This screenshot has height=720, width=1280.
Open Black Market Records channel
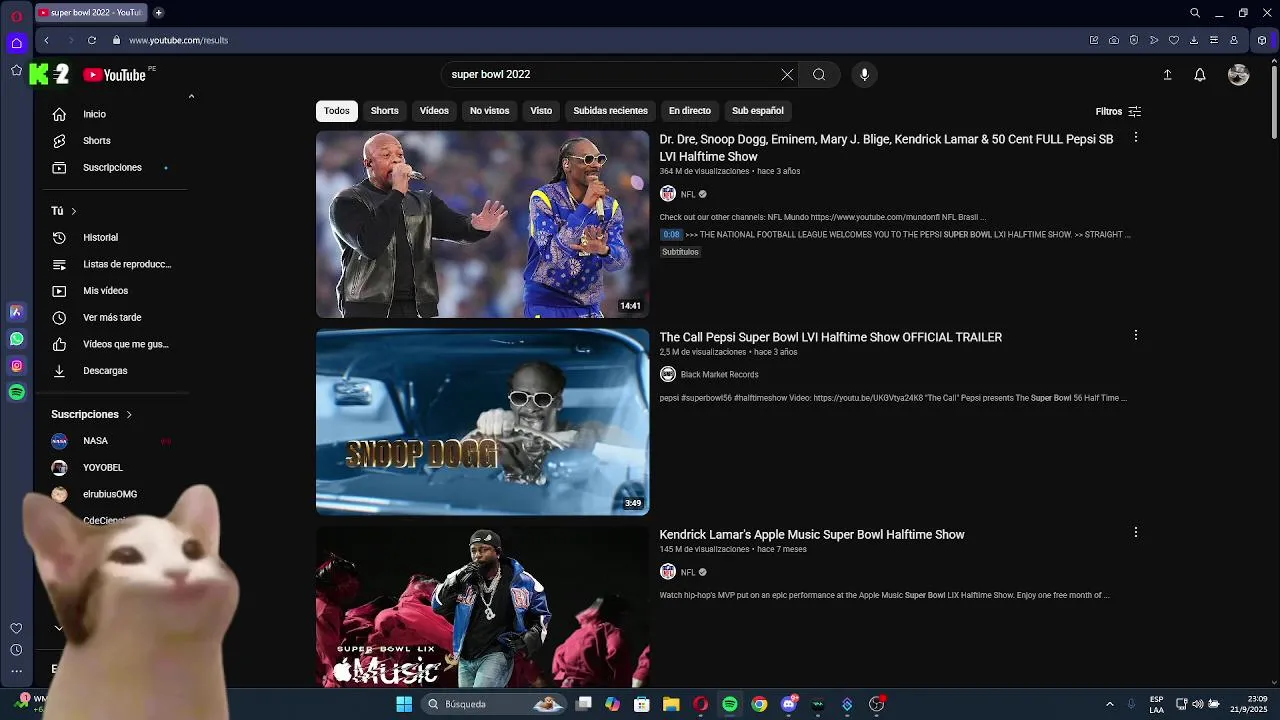point(719,374)
